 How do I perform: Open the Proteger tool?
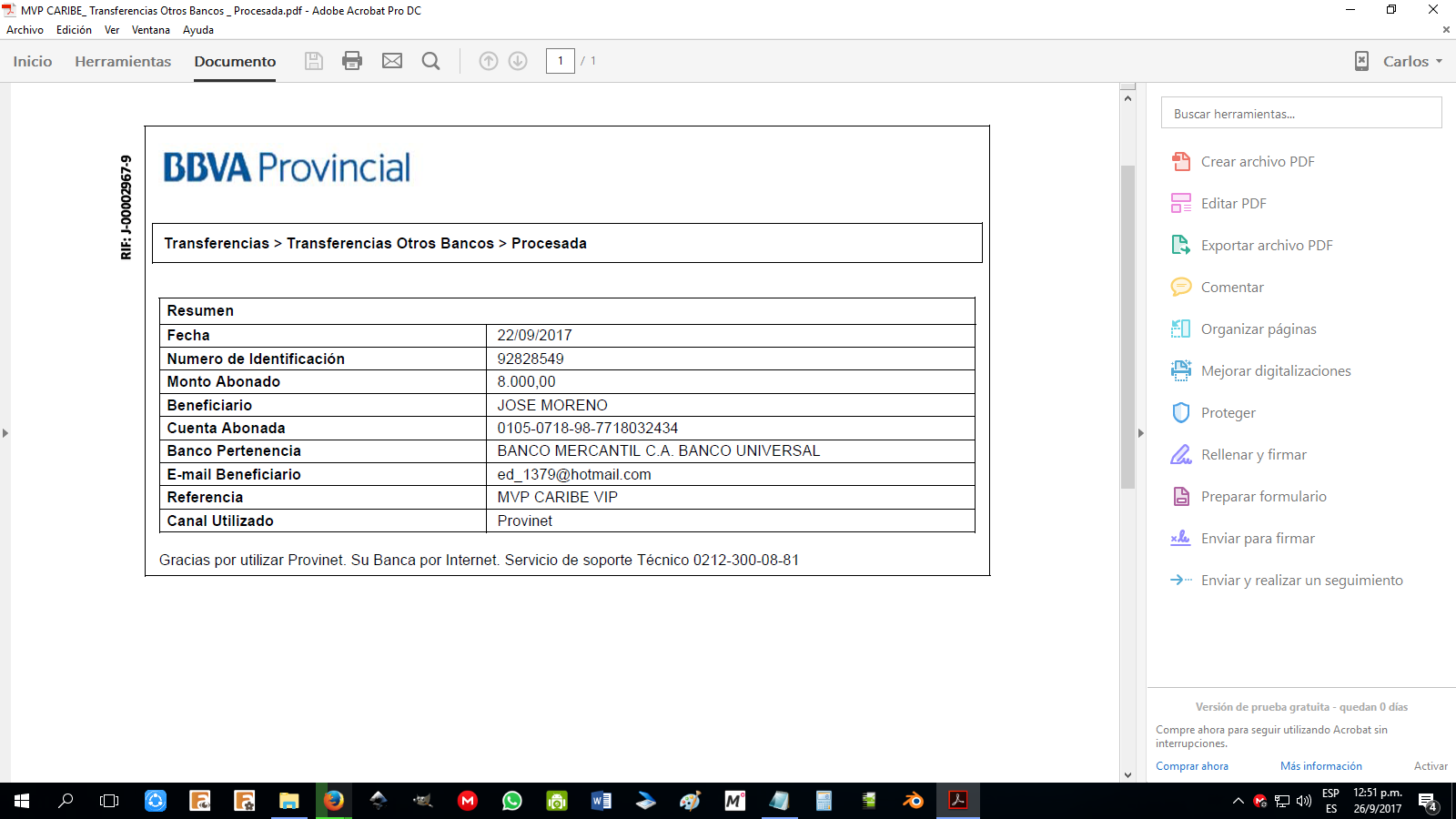click(1228, 413)
